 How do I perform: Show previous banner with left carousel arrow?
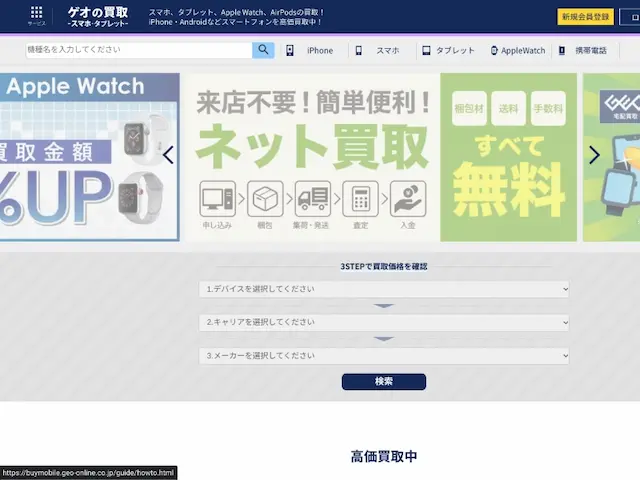pyautogui.click(x=168, y=155)
